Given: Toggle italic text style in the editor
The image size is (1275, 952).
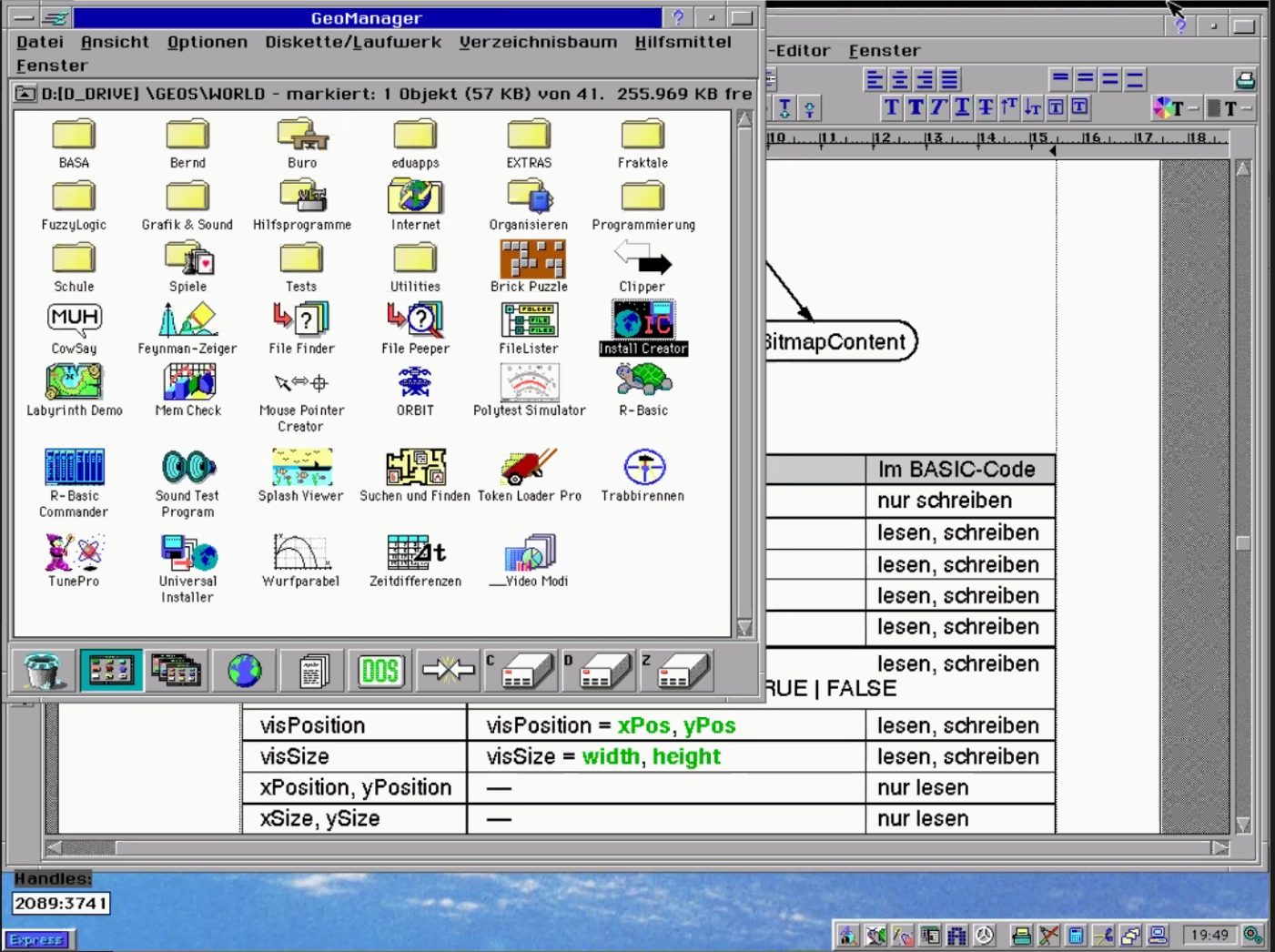Looking at the screenshot, I should pos(938,108).
